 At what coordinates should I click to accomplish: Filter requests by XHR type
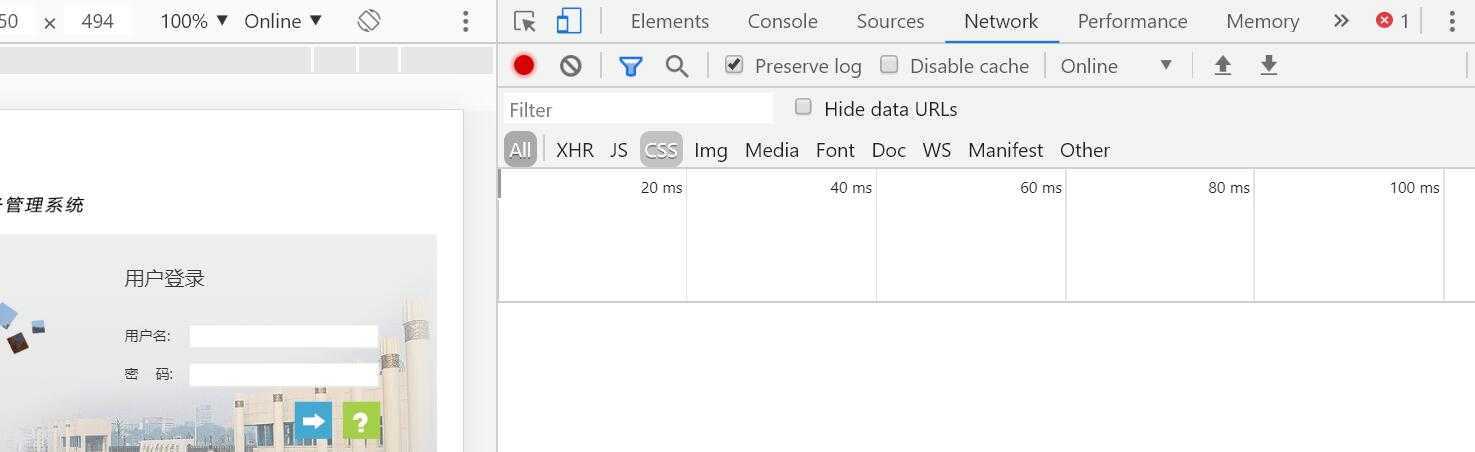pyautogui.click(x=575, y=150)
